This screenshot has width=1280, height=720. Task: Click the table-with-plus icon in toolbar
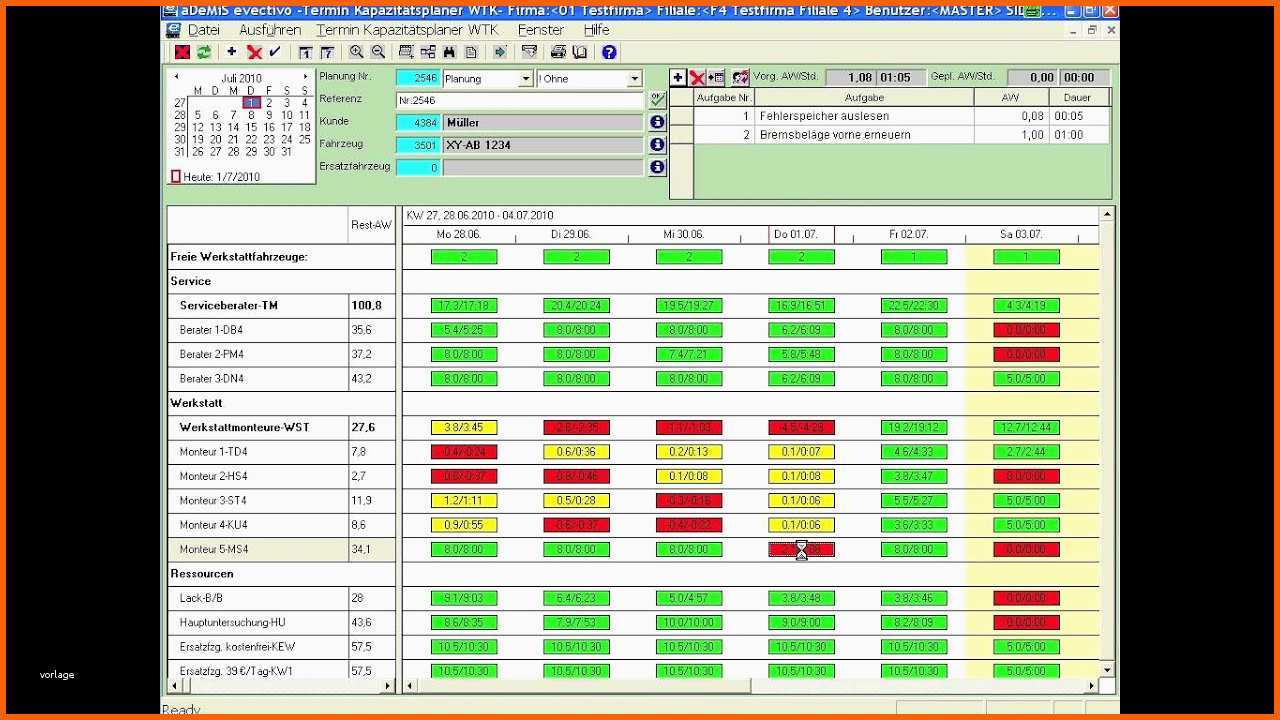point(406,52)
